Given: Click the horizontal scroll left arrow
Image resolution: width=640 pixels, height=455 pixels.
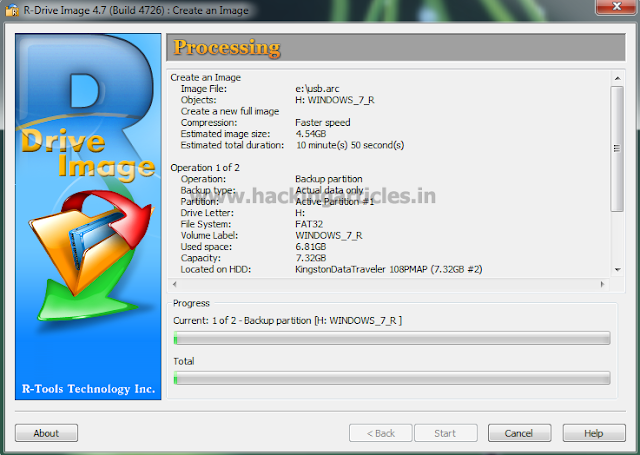Looking at the screenshot, I should tap(175, 284).
